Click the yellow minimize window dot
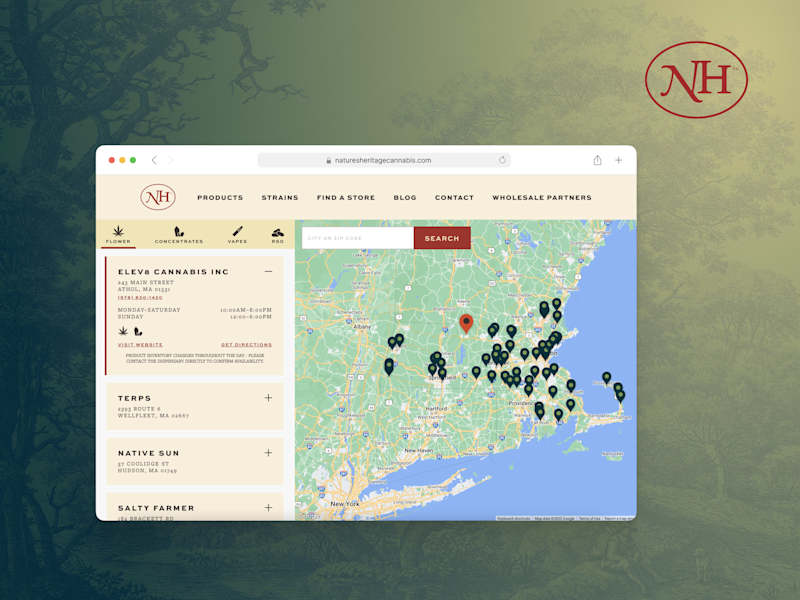Viewport: 800px width, 600px height. (122, 160)
